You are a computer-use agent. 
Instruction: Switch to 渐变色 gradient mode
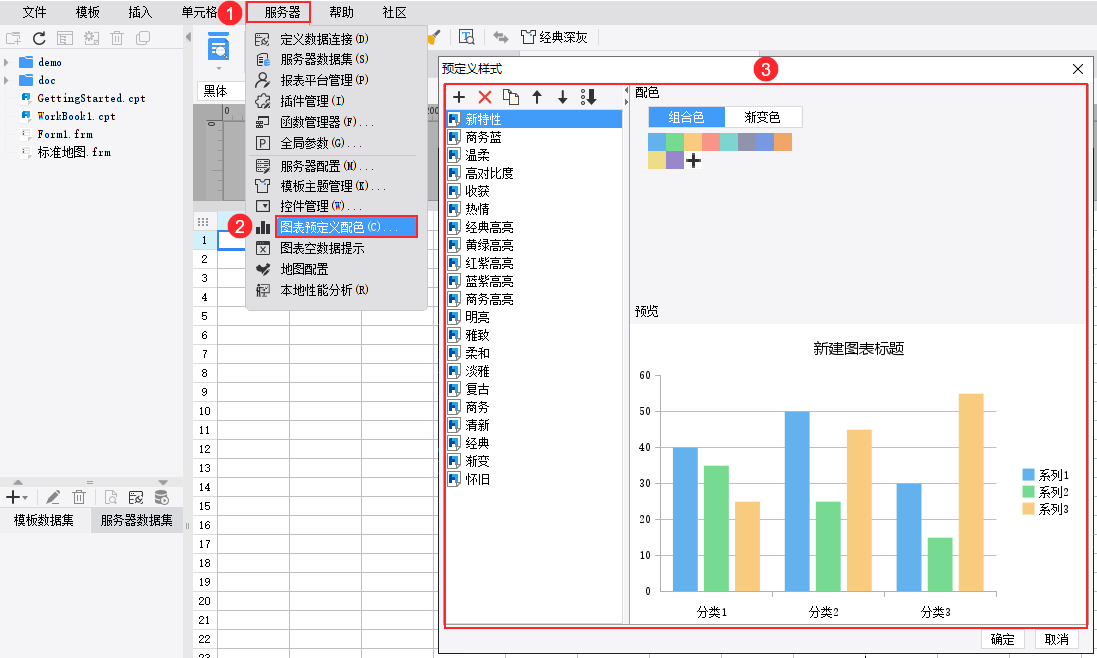tap(763, 117)
